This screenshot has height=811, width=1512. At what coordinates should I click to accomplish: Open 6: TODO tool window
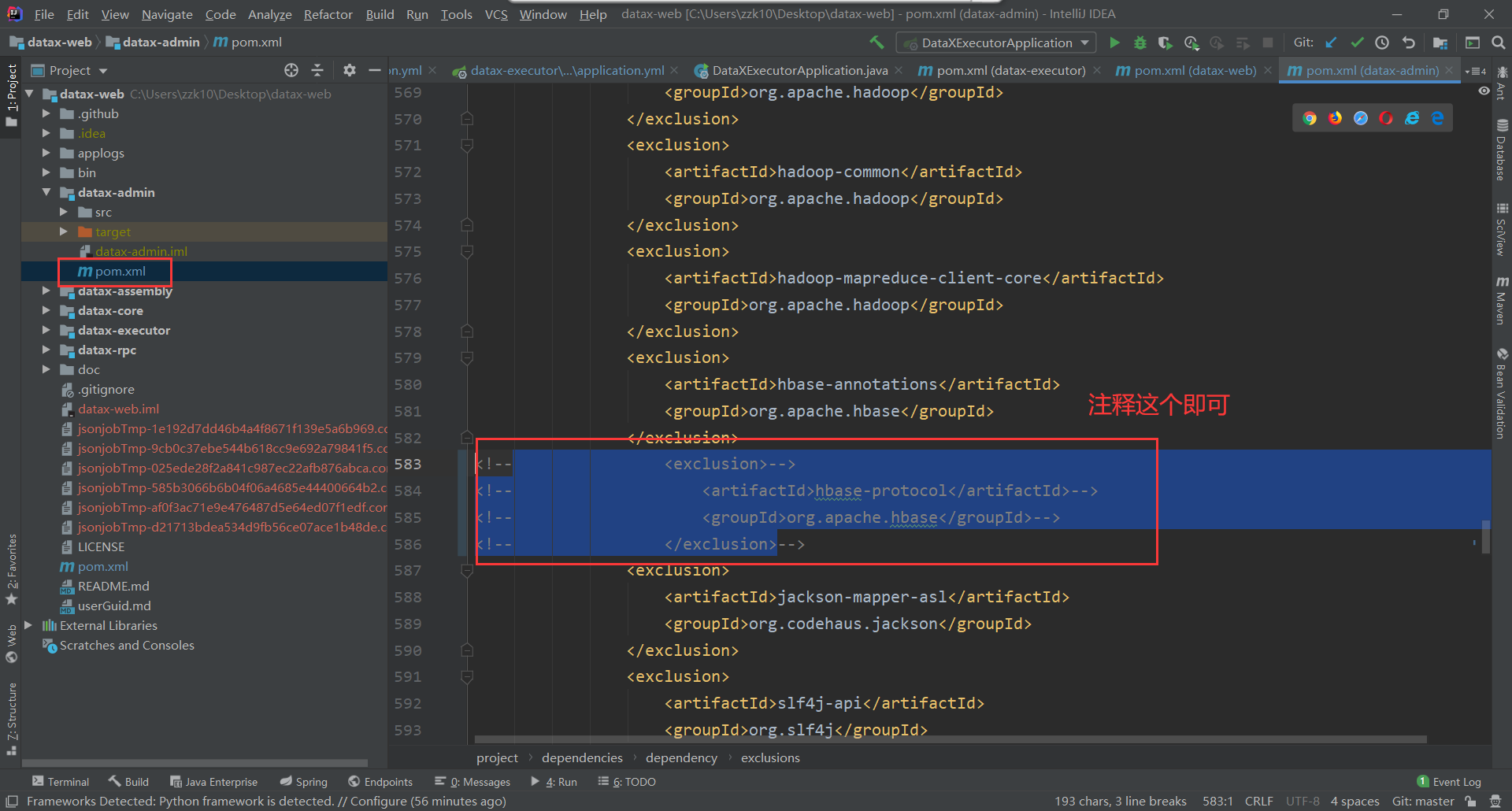[627, 781]
